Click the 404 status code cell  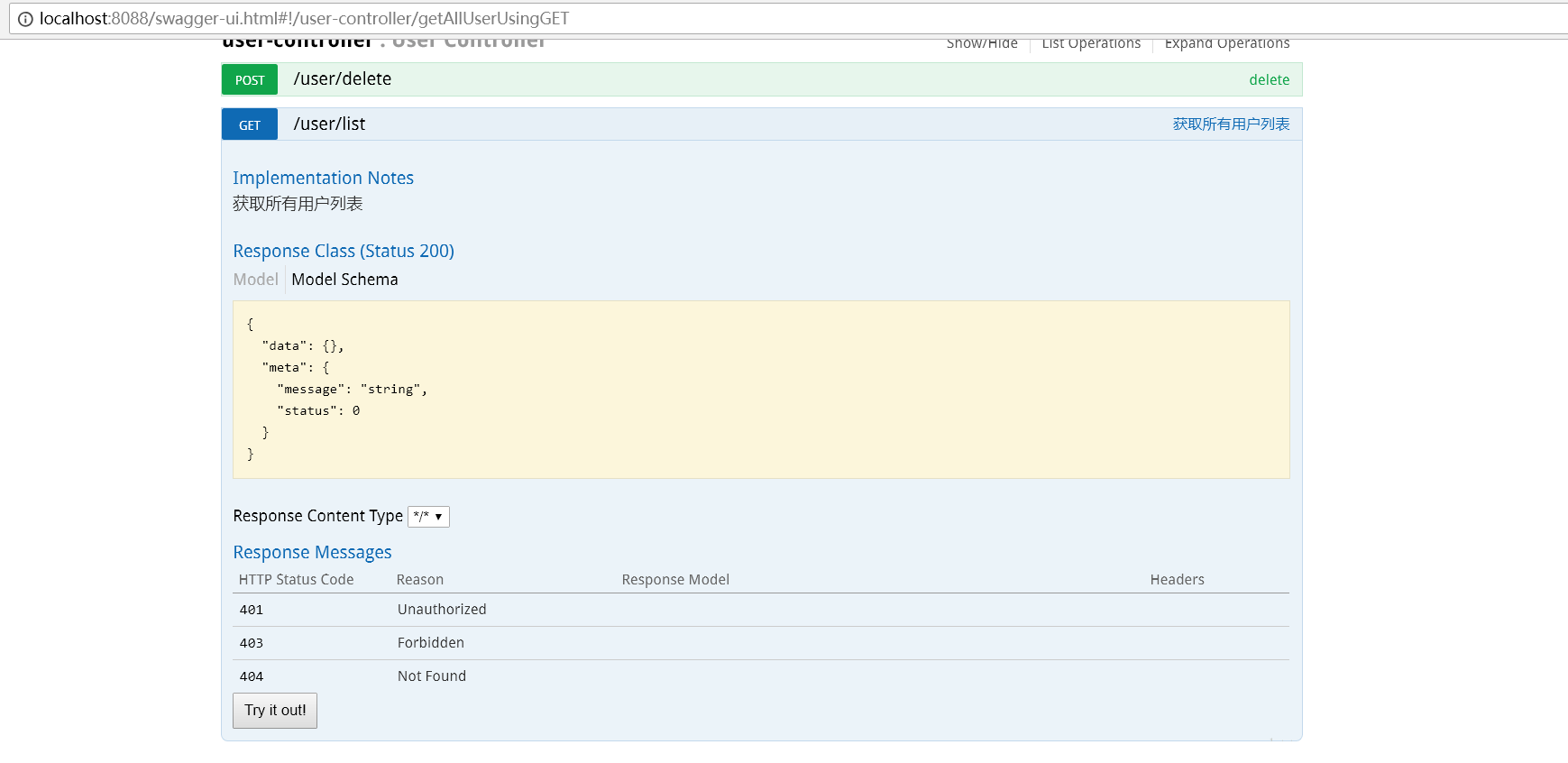coord(252,677)
